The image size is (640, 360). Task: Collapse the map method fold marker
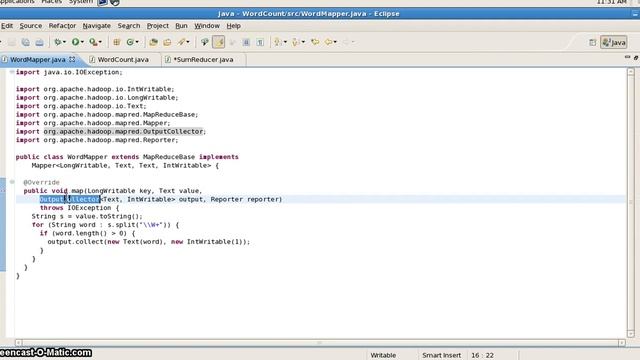12,182
